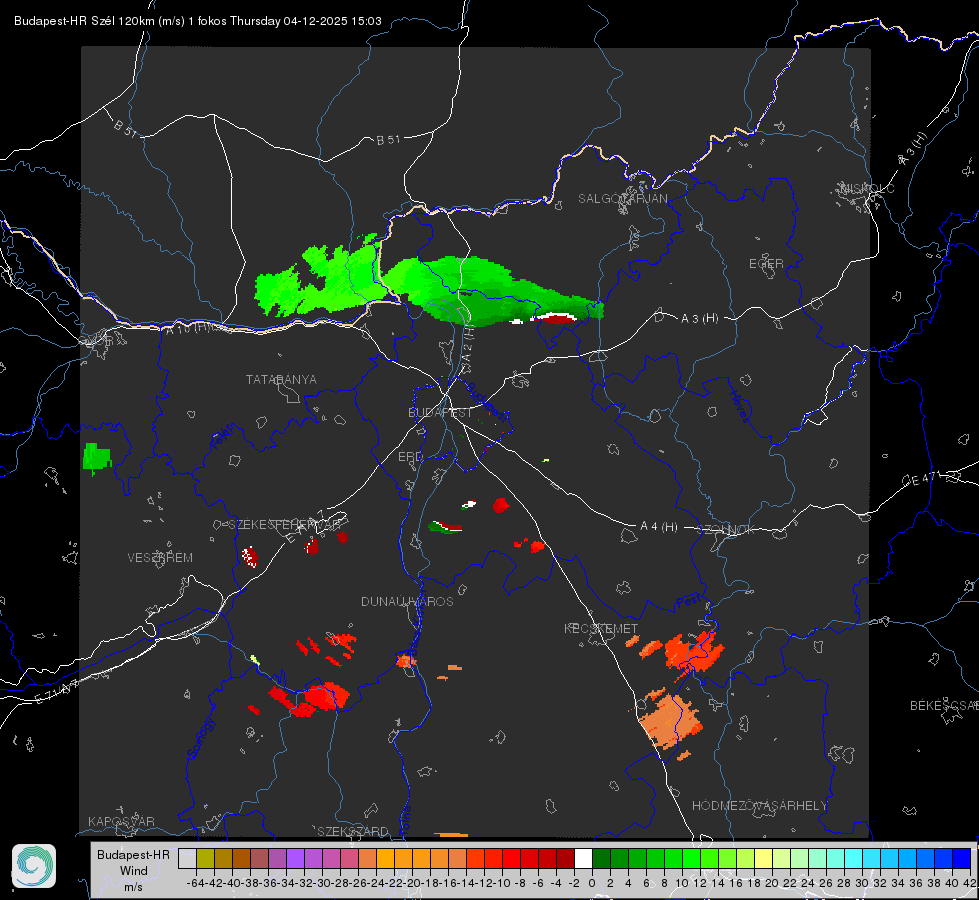Click the blue 'Pest' county label
Viewport: 979px width, 900px height.
(x=688, y=601)
